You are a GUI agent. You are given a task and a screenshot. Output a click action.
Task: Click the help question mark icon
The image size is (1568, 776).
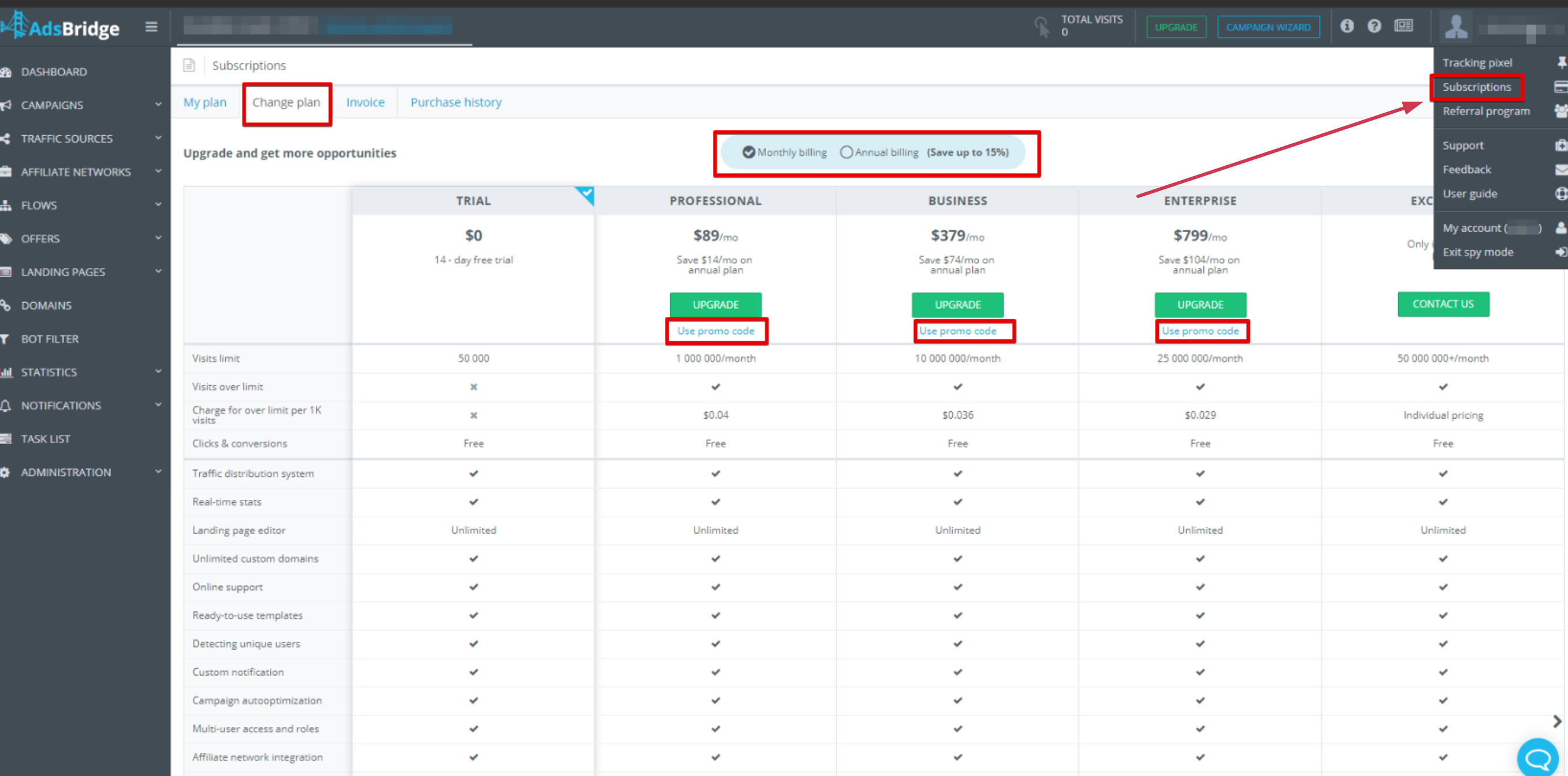[1375, 25]
